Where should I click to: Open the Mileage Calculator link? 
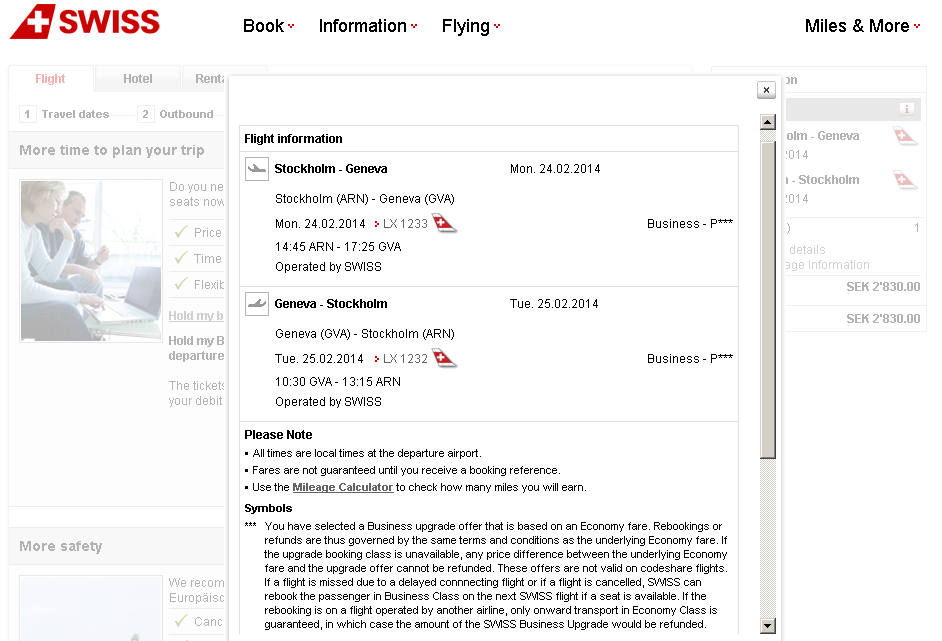tap(342, 487)
